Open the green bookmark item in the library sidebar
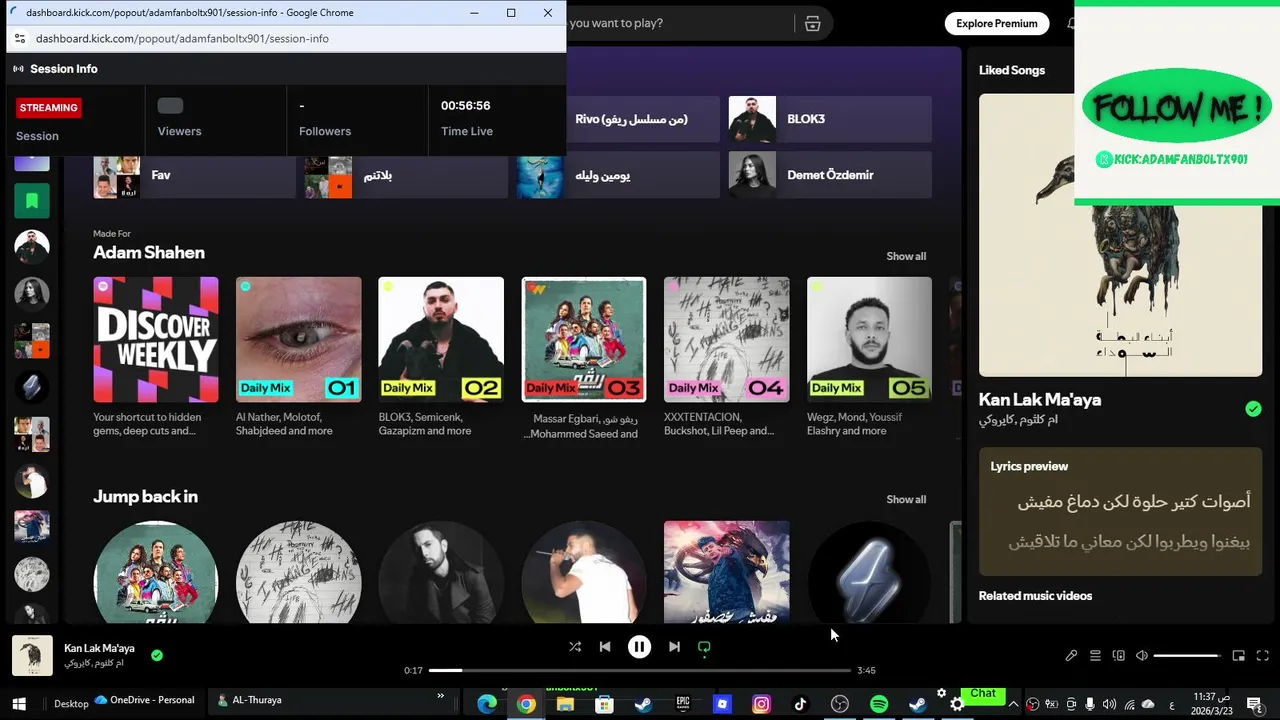Image resolution: width=1280 pixels, height=720 pixels. click(x=32, y=201)
